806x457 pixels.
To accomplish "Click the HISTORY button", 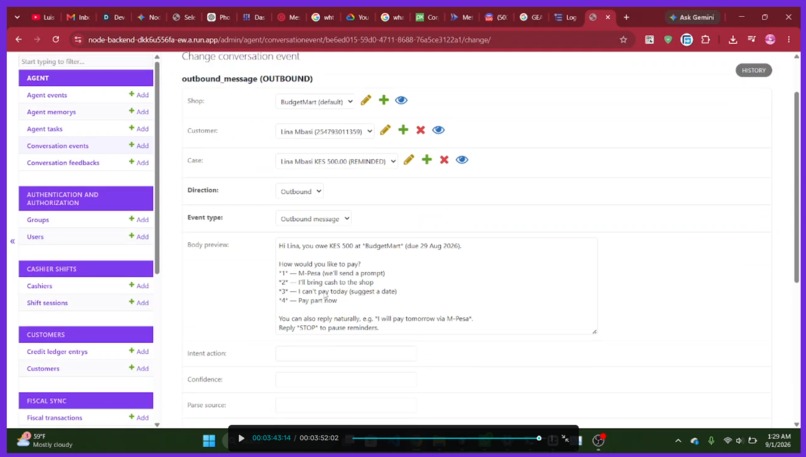I will click(754, 70).
